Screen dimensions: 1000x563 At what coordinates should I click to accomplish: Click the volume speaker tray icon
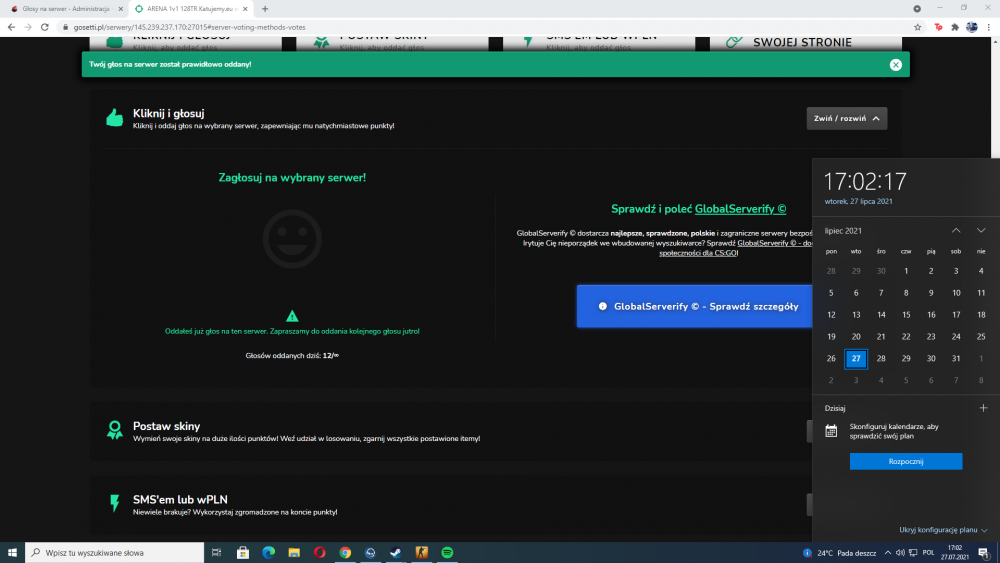click(900, 553)
